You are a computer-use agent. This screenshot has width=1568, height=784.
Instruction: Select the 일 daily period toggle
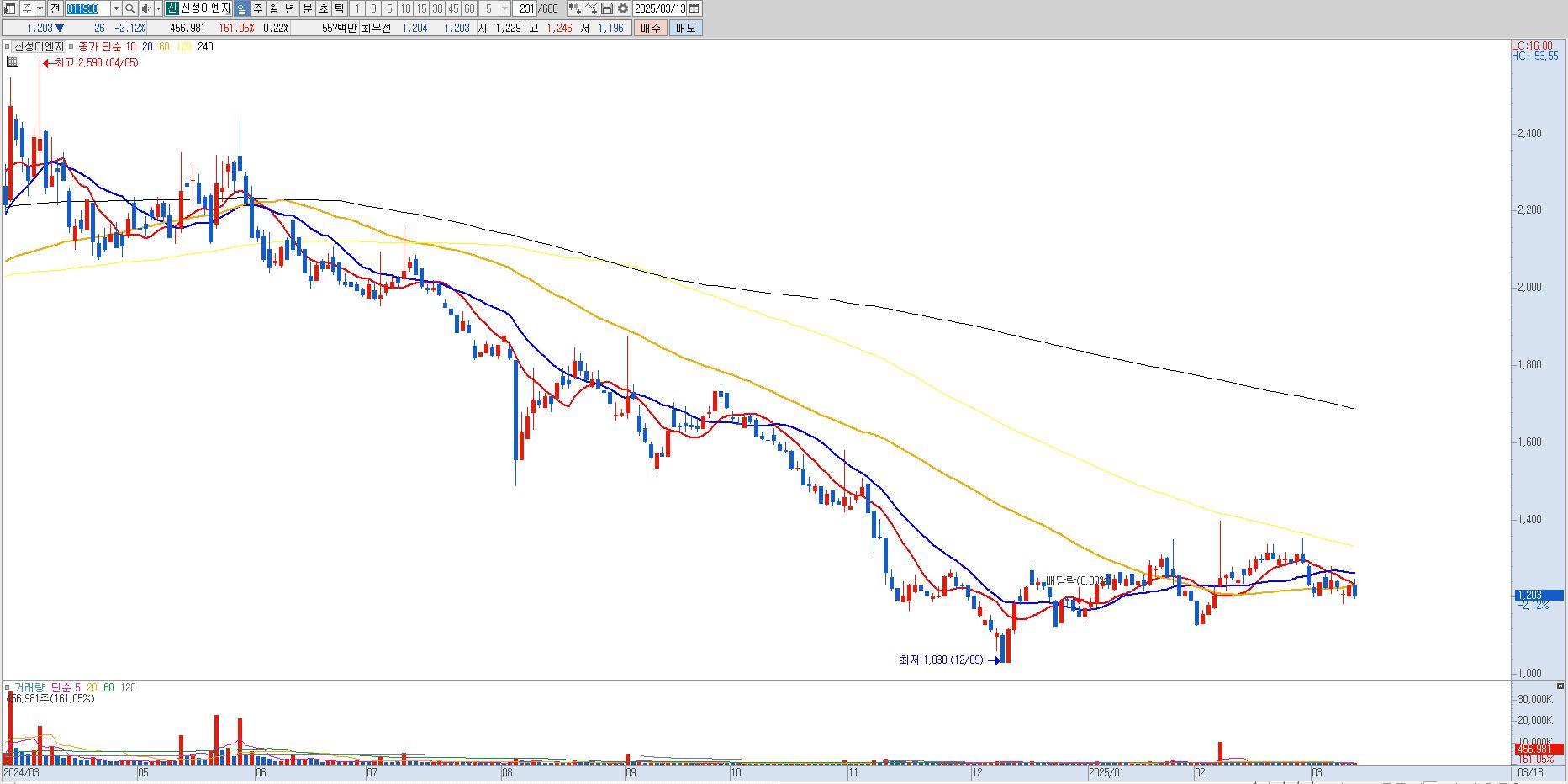tap(241, 8)
